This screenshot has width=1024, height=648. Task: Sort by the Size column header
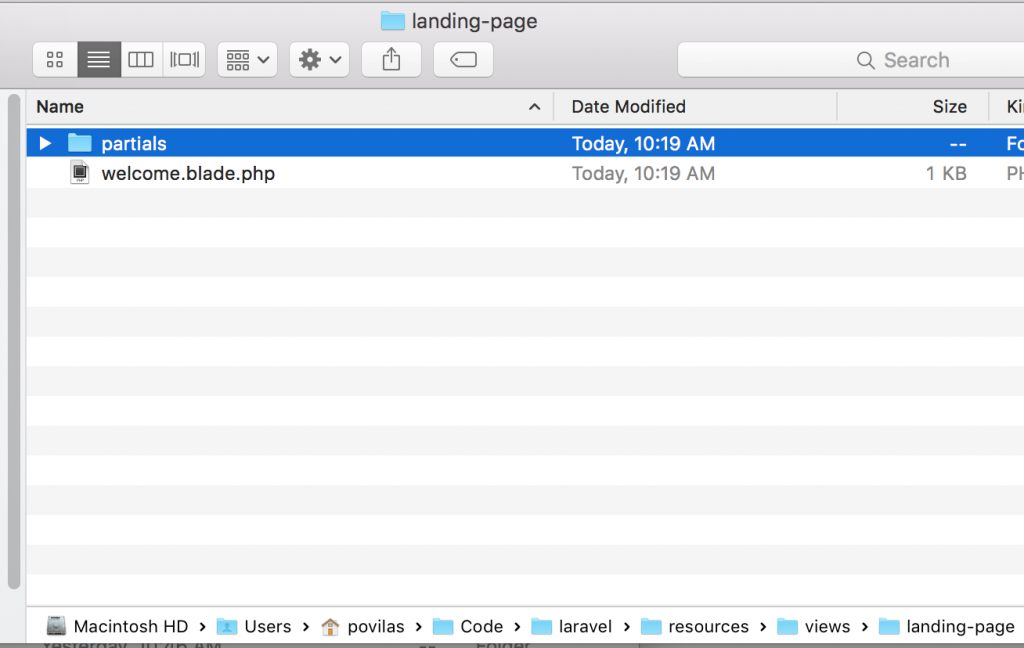coord(948,107)
